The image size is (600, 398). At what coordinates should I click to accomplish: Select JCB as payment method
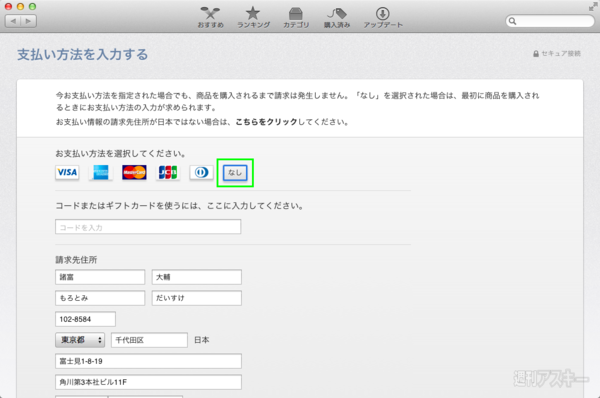168,172
